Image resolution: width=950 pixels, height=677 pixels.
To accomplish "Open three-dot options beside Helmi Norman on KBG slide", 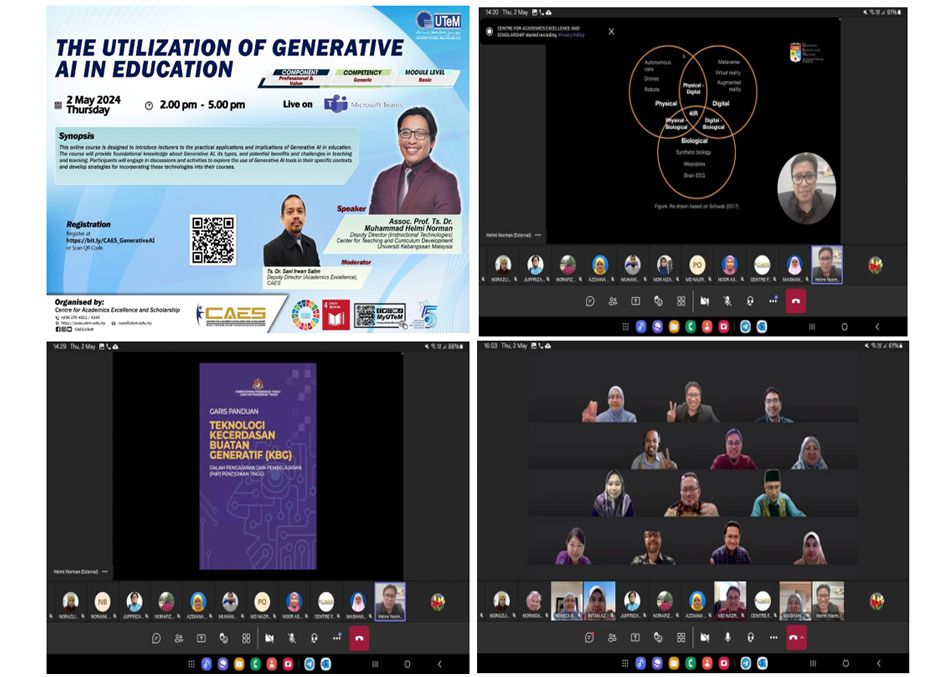I will 104,572.
